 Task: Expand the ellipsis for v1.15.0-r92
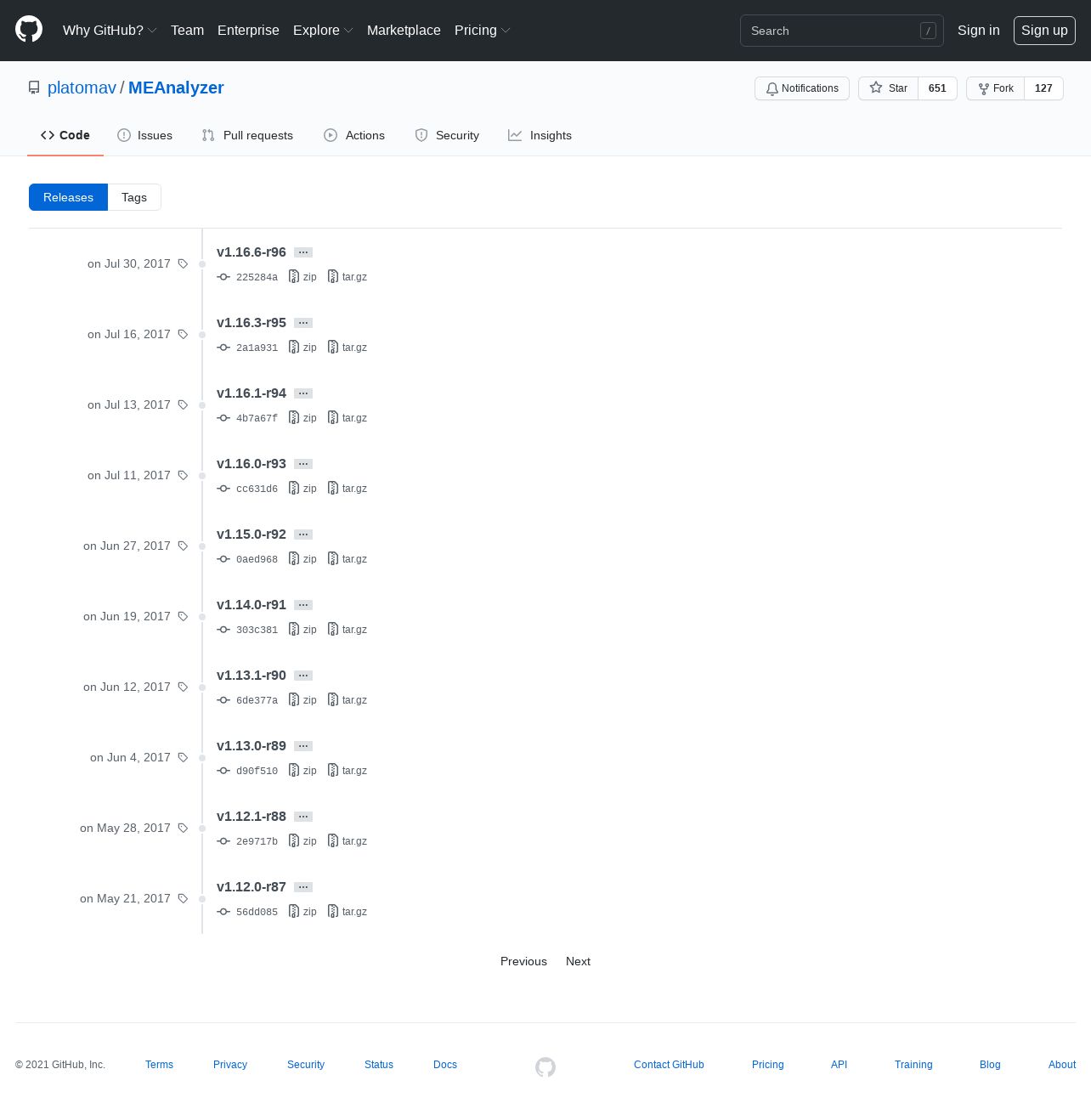[x=303, y=535]
